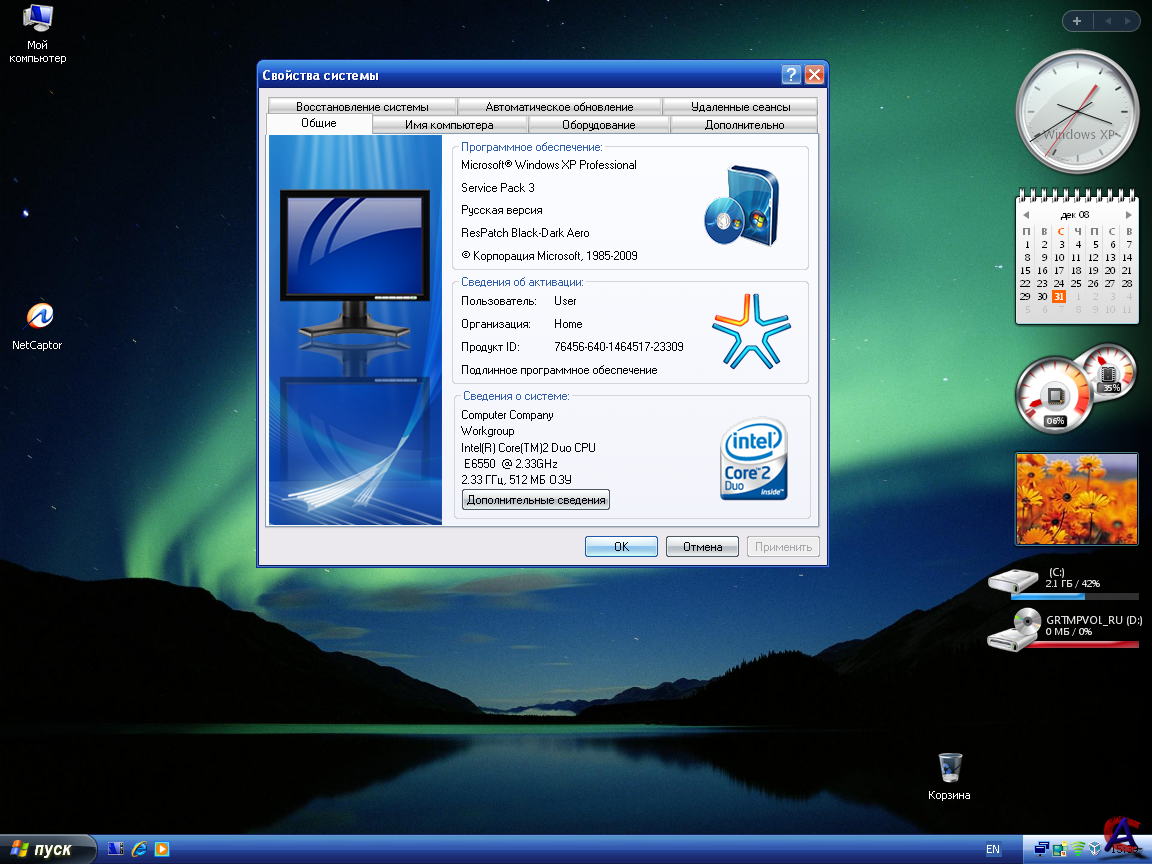The height and width of the screenshot is (864, 1152).
Task: Go to next month in calendar gadget
Action: click(x=1129, y=214)
